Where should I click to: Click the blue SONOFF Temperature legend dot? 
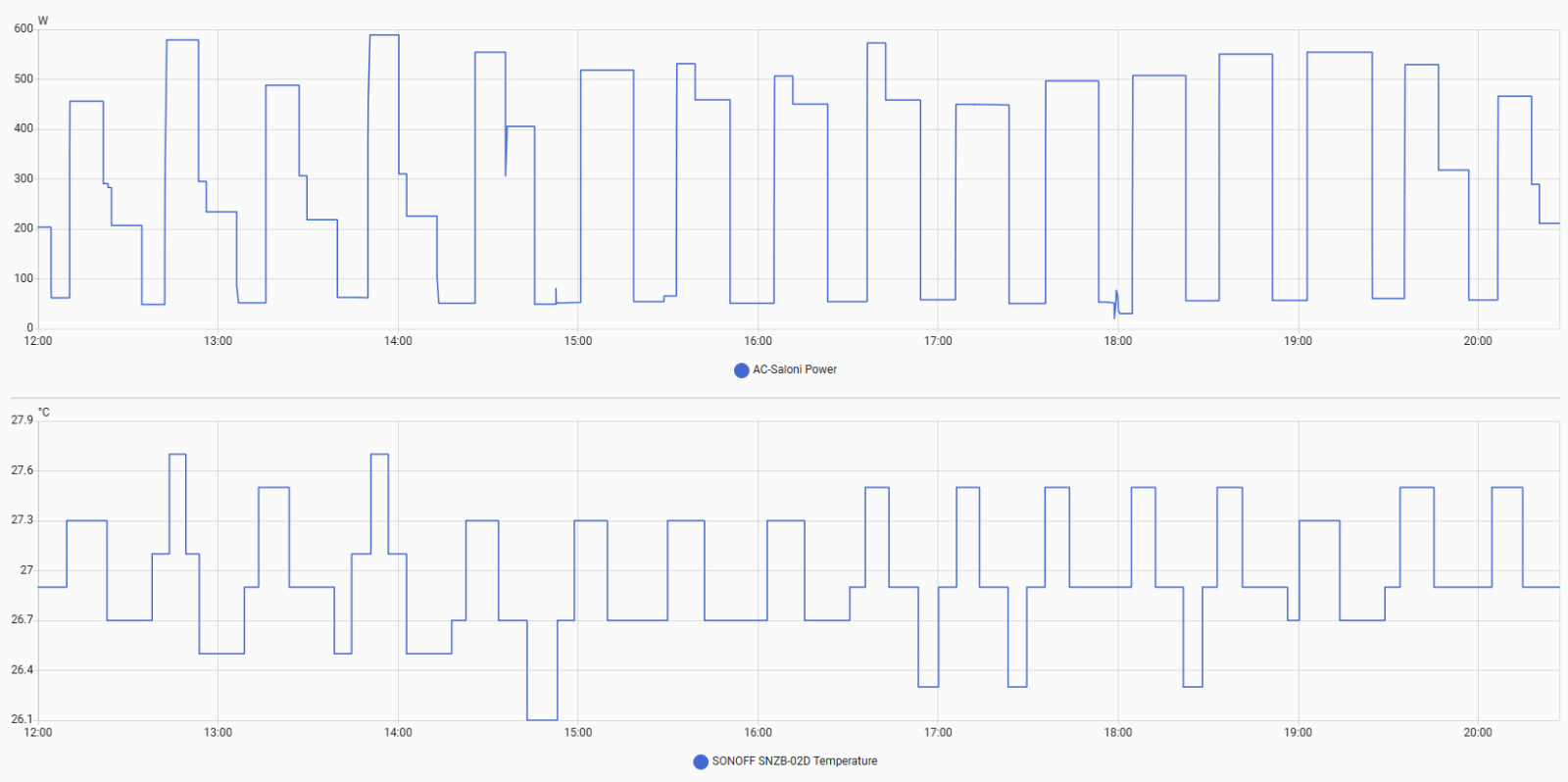[x=701, y=762]
